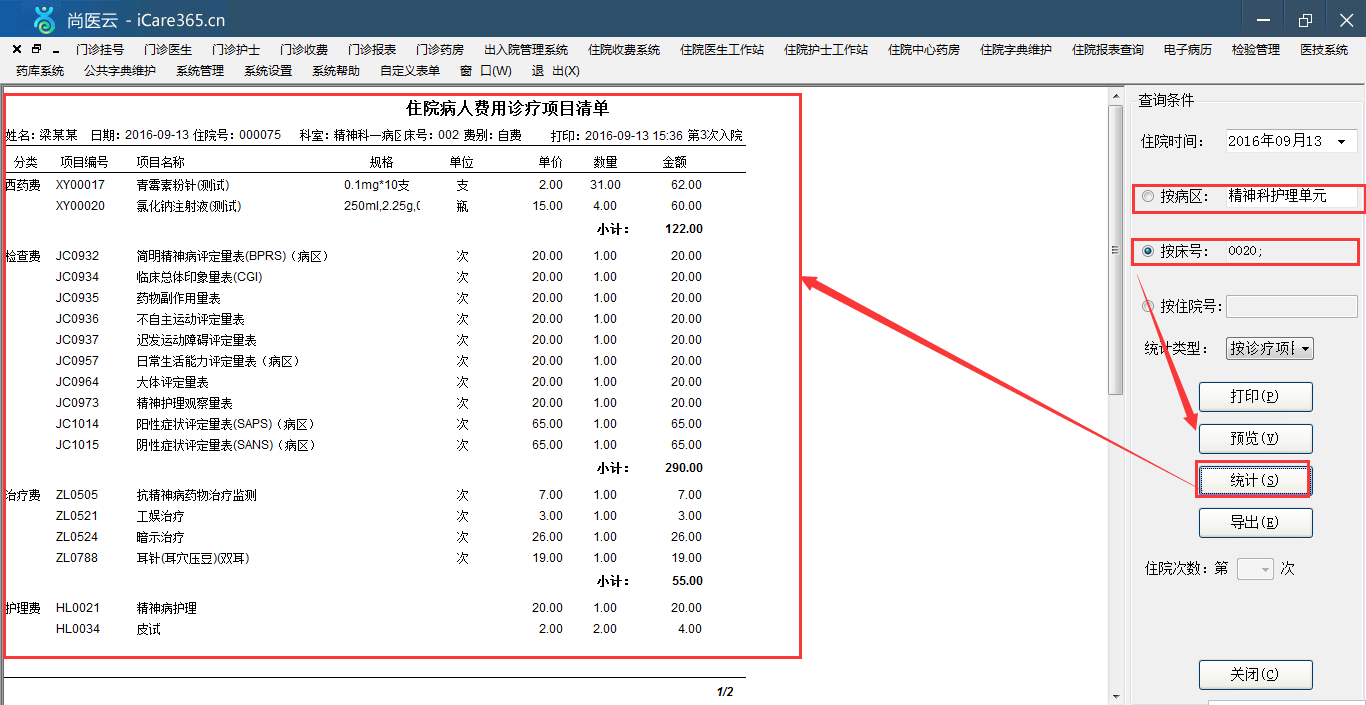Select the 按病区 radio button

(1147, 197)
